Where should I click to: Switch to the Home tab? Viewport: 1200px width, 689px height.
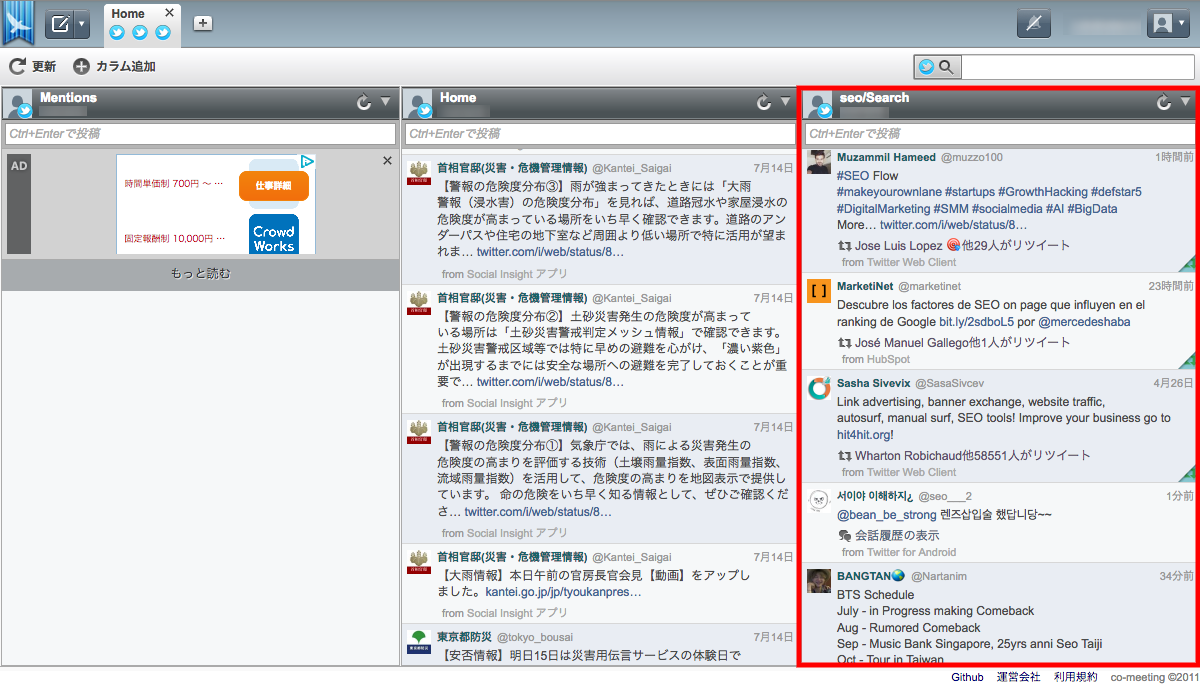coord(128,14)
